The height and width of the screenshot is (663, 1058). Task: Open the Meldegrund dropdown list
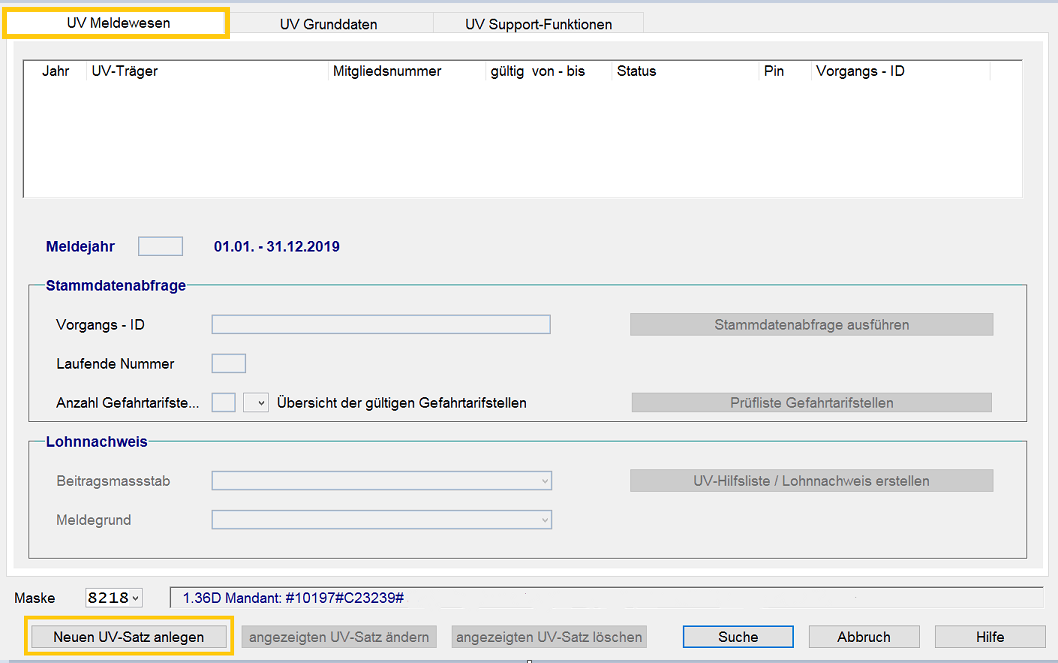pyautogui.click(x=544, y=520)
